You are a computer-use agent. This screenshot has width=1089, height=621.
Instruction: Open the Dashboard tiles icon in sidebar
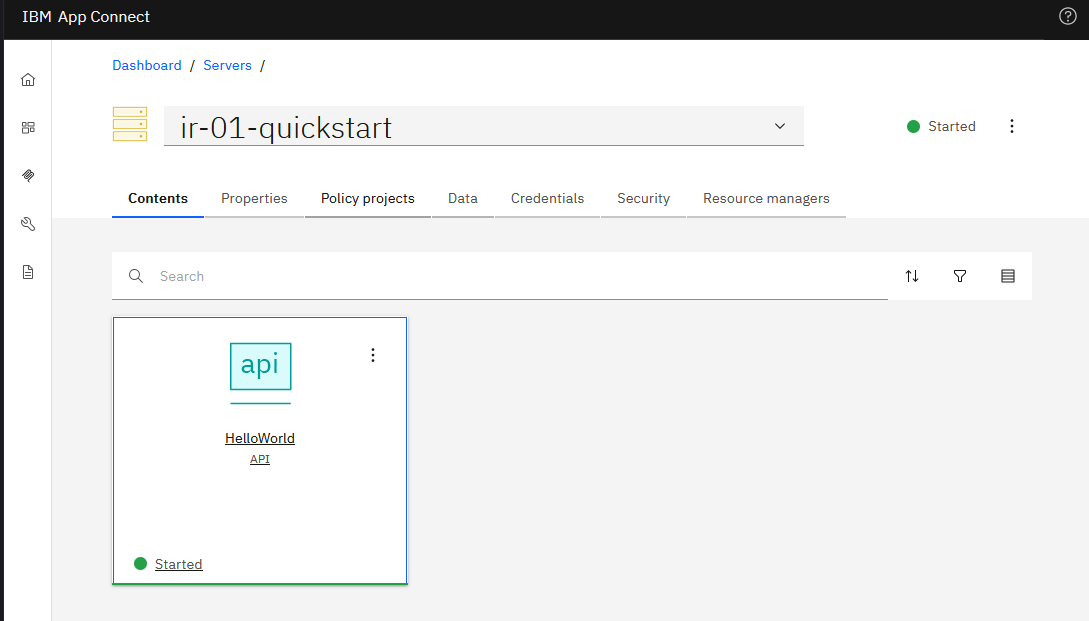28,128
